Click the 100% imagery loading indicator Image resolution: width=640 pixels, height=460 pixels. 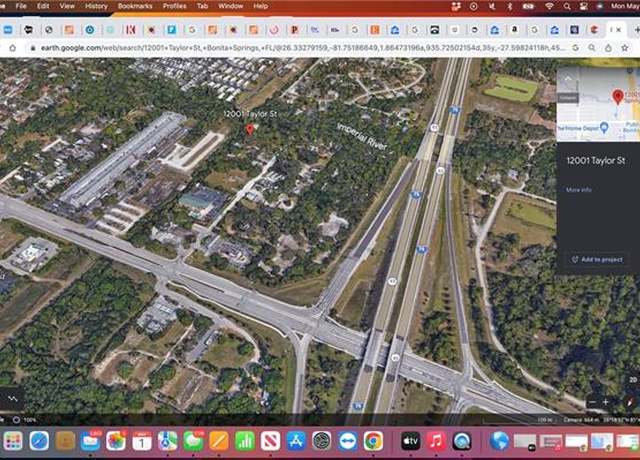tap(24, 420)
